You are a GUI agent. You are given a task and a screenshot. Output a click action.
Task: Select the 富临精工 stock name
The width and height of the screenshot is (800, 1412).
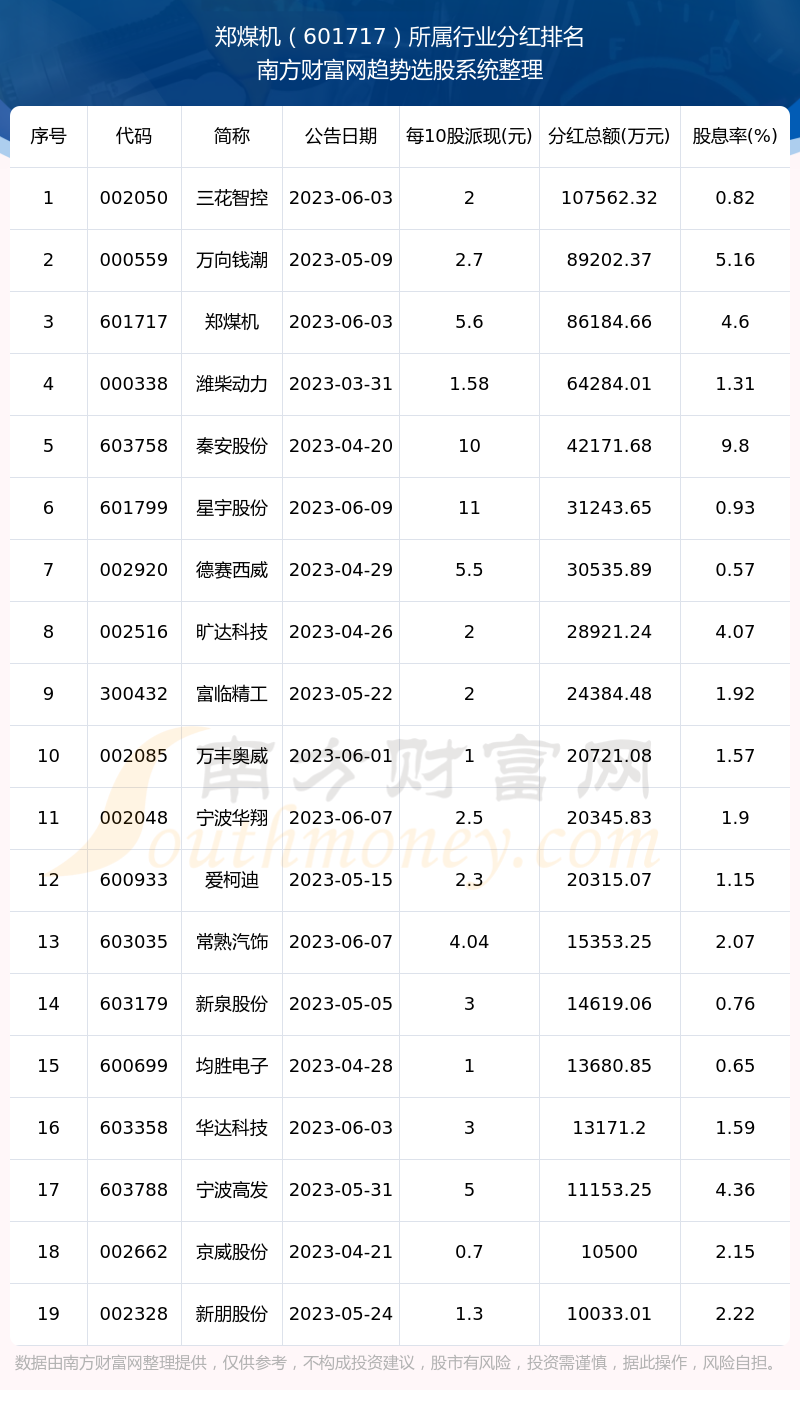232,694
